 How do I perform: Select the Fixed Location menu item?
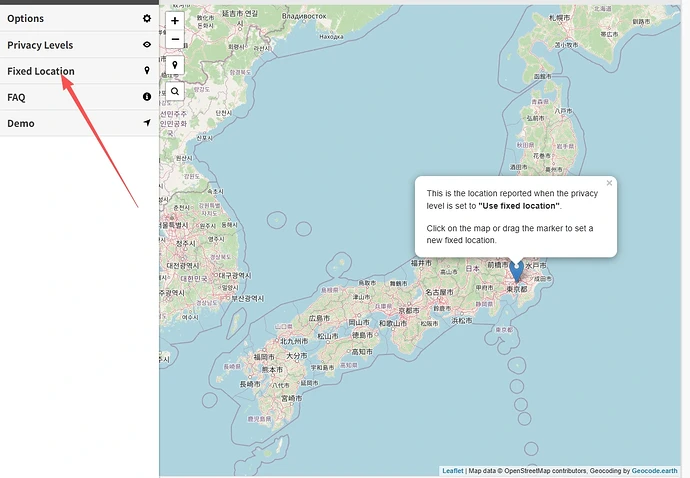tap(41, 71)
